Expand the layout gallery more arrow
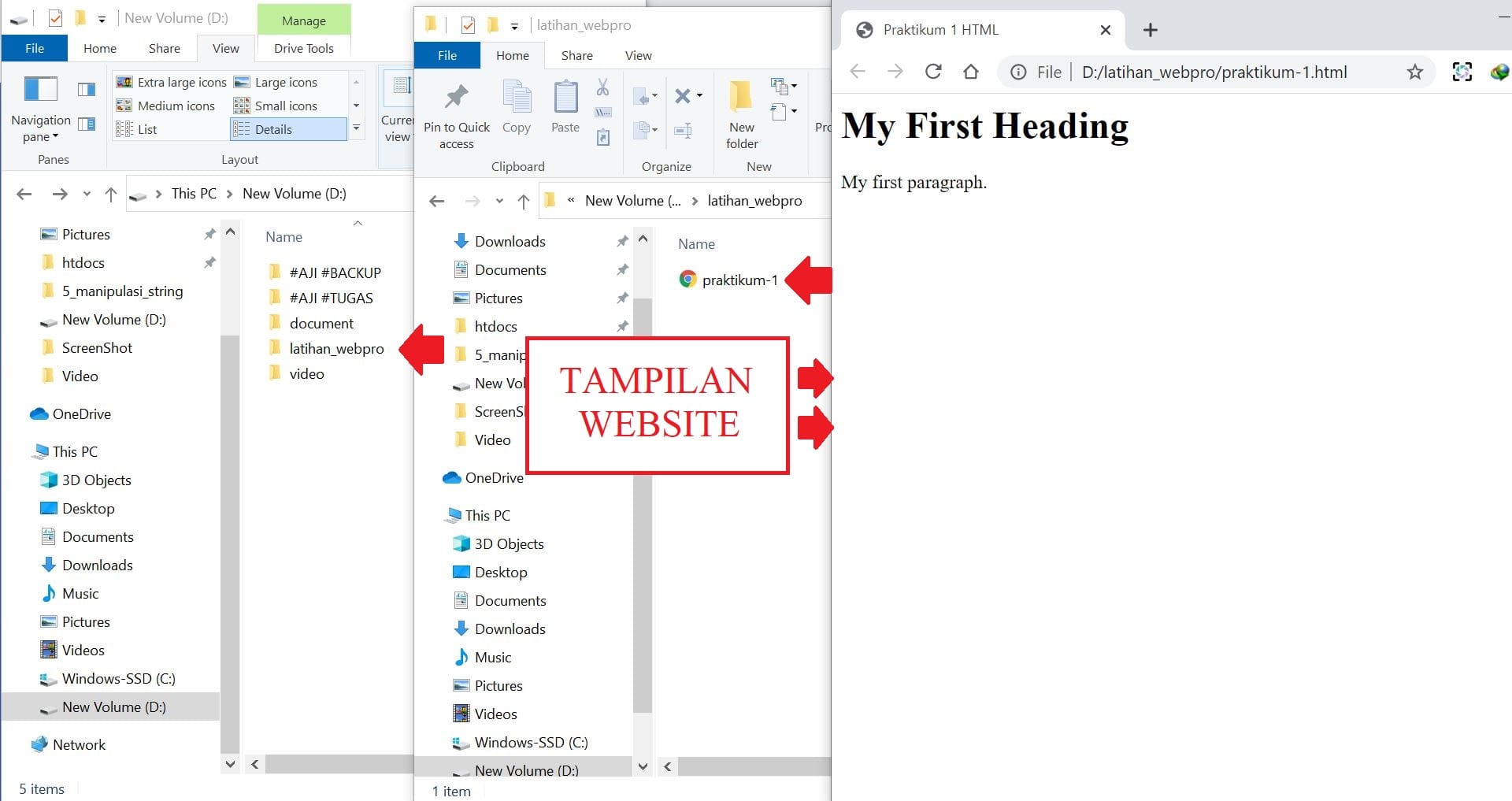 (356, 128)
